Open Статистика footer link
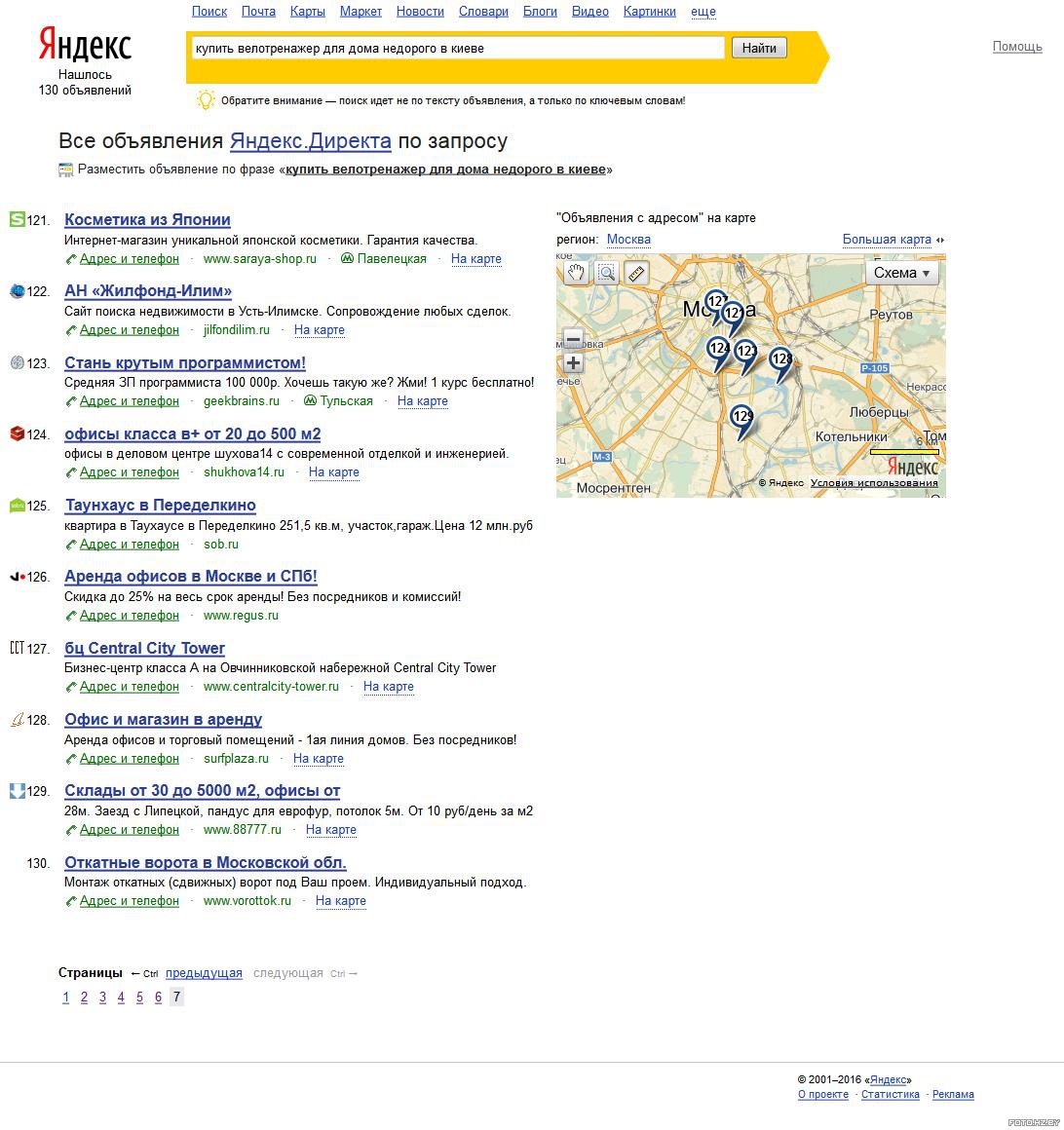 (x=891, y=1094)
